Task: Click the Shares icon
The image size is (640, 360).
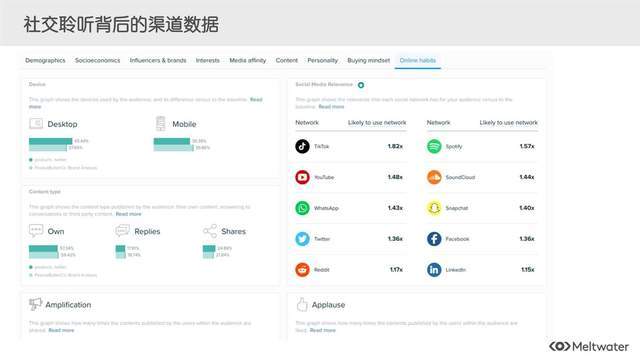Action: [x=210, y=231]
